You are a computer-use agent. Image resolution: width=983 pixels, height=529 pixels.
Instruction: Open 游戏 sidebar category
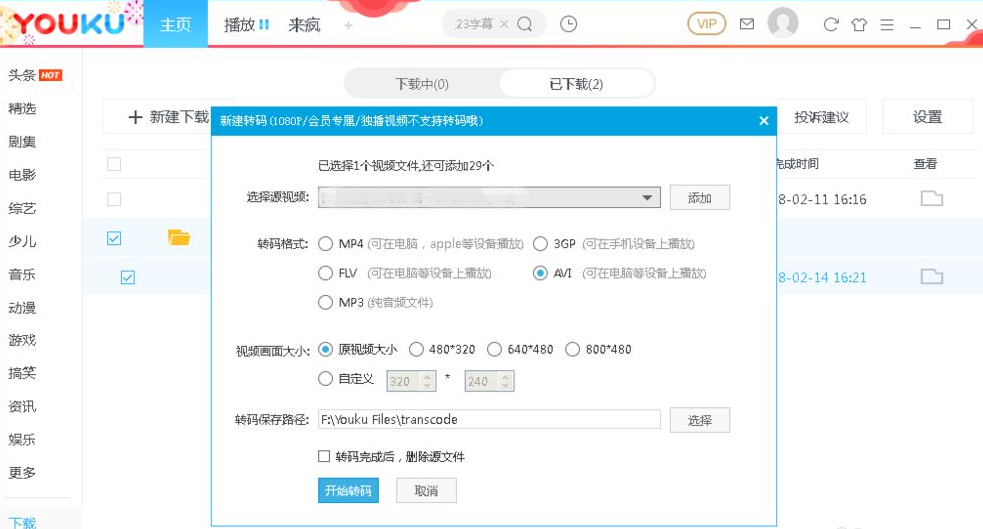pyautogui.click(x=22, y=340)
